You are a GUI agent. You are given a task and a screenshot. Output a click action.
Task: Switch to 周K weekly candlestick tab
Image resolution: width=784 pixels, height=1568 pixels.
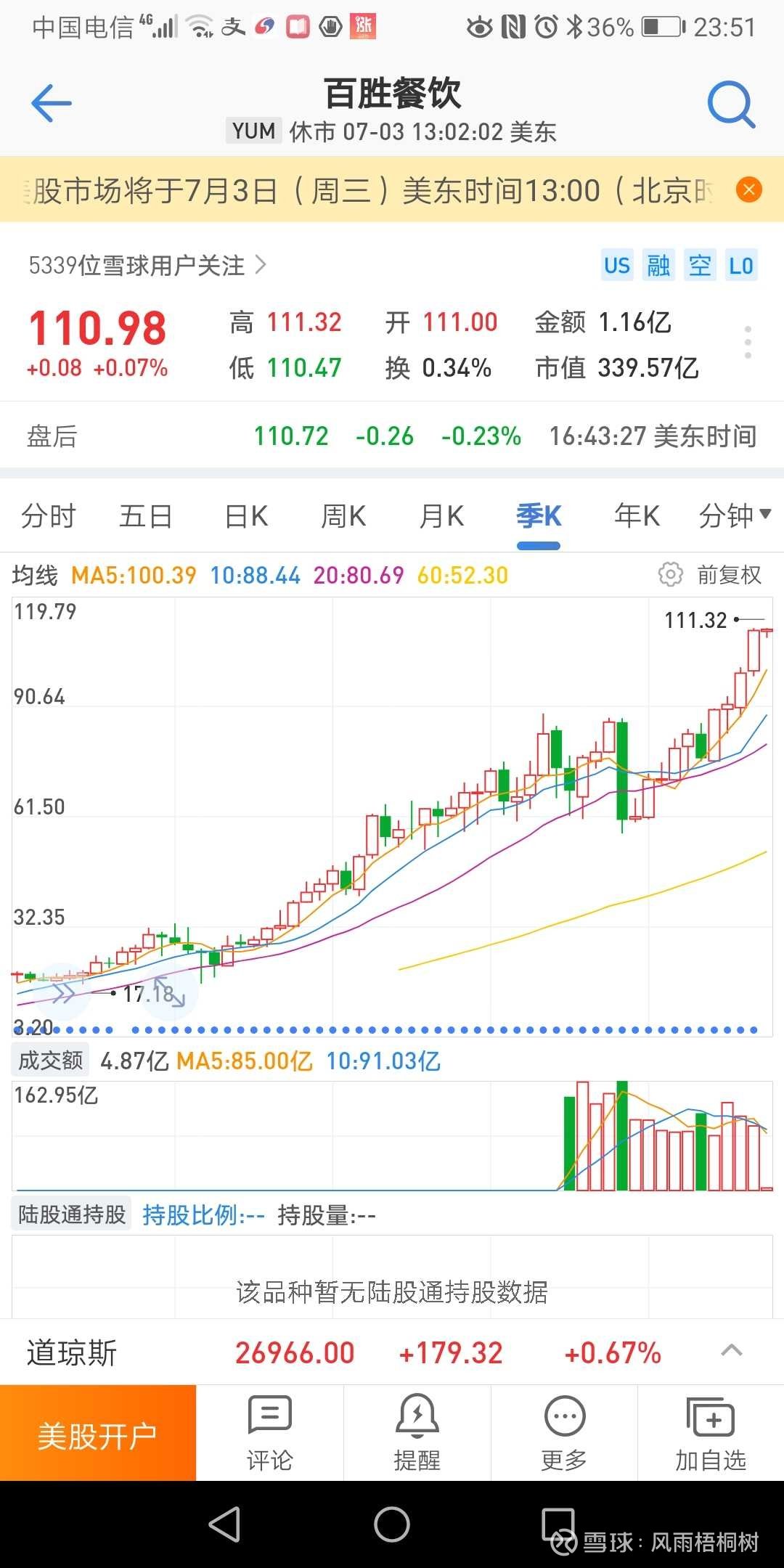click(x=344, y=516)
